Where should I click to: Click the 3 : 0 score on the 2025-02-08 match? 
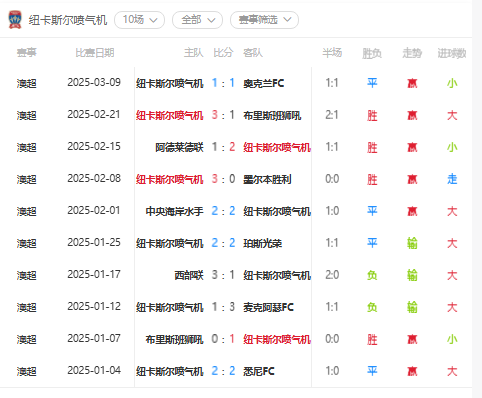[223, 179]
